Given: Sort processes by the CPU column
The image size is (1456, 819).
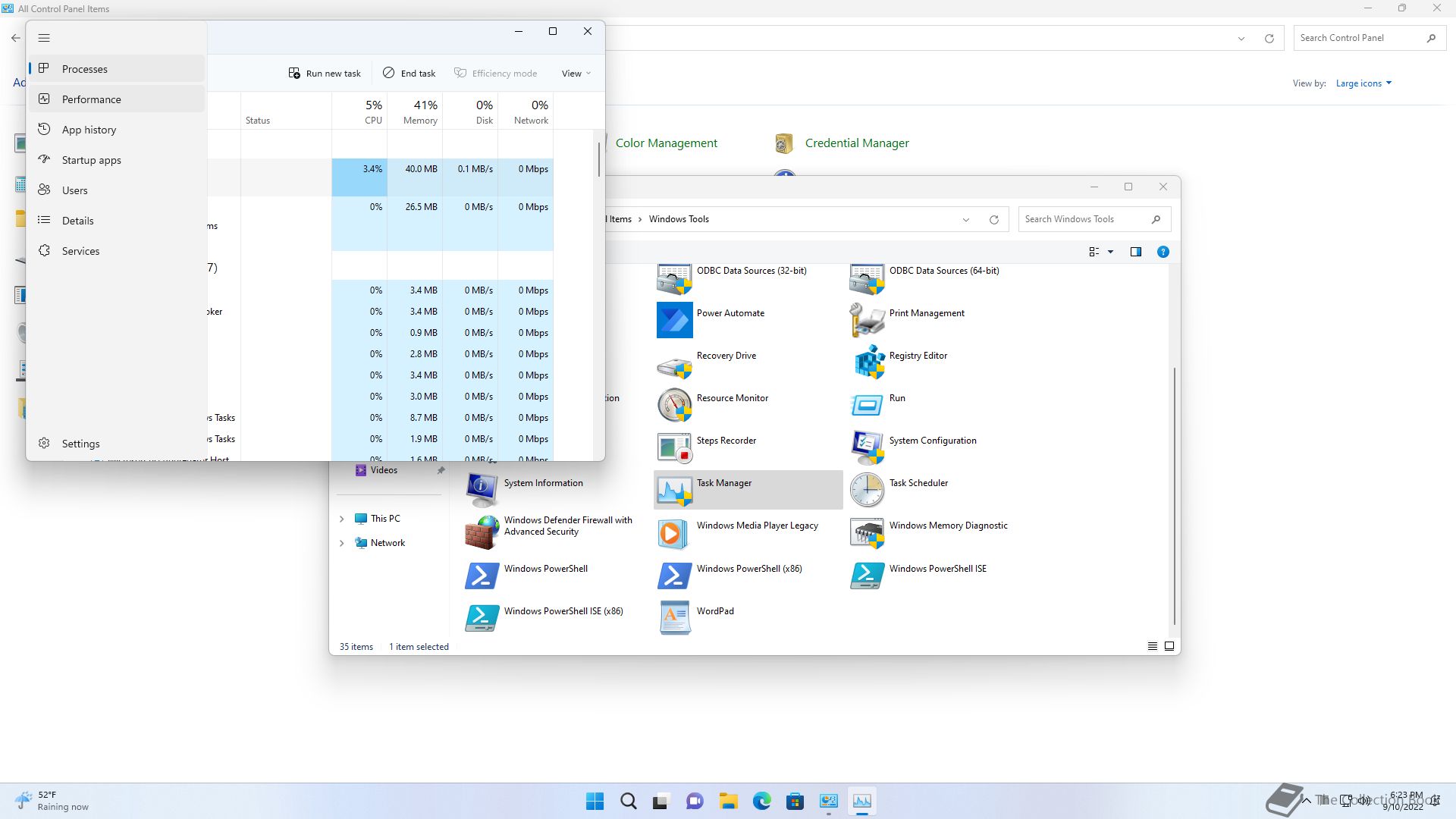Looking at the screenshot, I should tap(359, 111).
